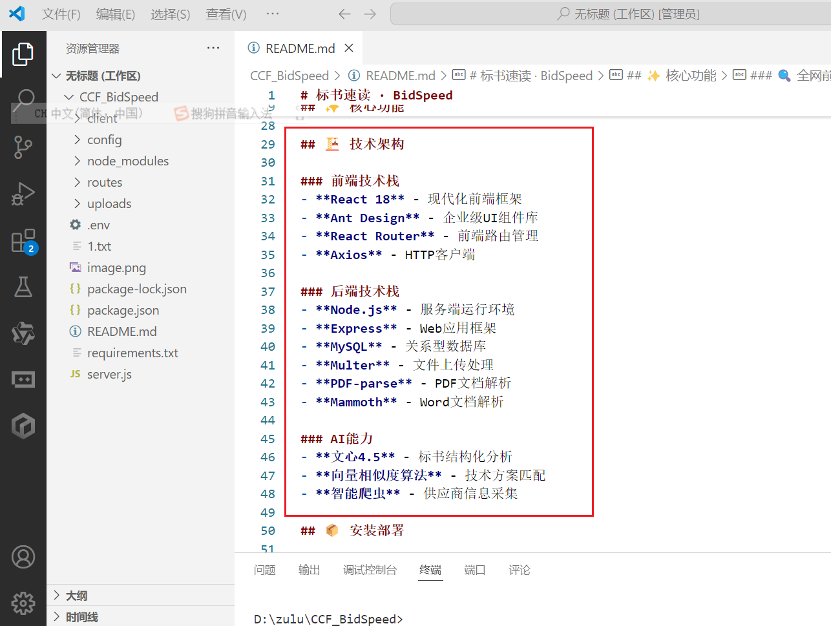Image resolution: width=832 pixels, height=626 pixels.
Task: Expand the node_modules folder
Action: (141, 161)
